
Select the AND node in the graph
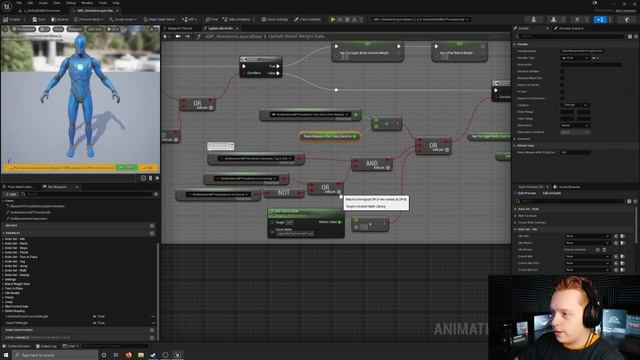click(x=372, y=164)
